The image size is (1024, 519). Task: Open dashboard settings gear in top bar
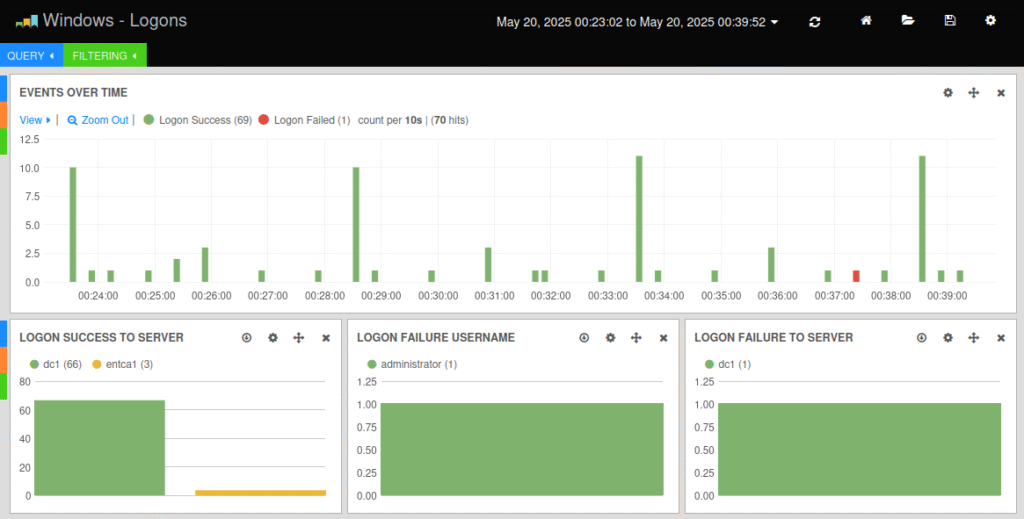tap(991, 21)
